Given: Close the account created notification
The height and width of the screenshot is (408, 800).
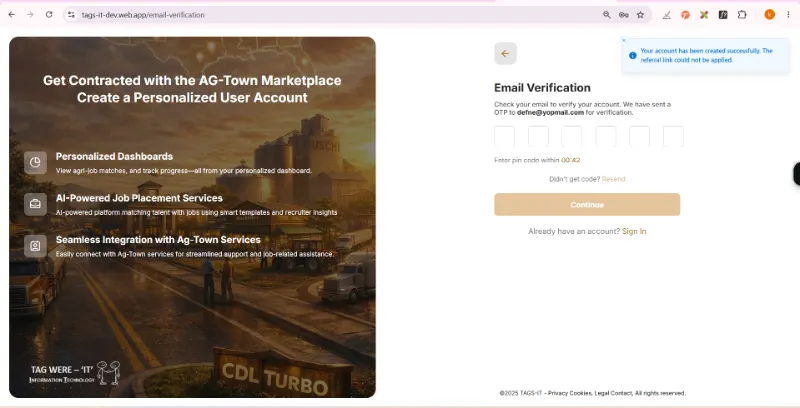Looking at the screenshot, I should [623, 40].
